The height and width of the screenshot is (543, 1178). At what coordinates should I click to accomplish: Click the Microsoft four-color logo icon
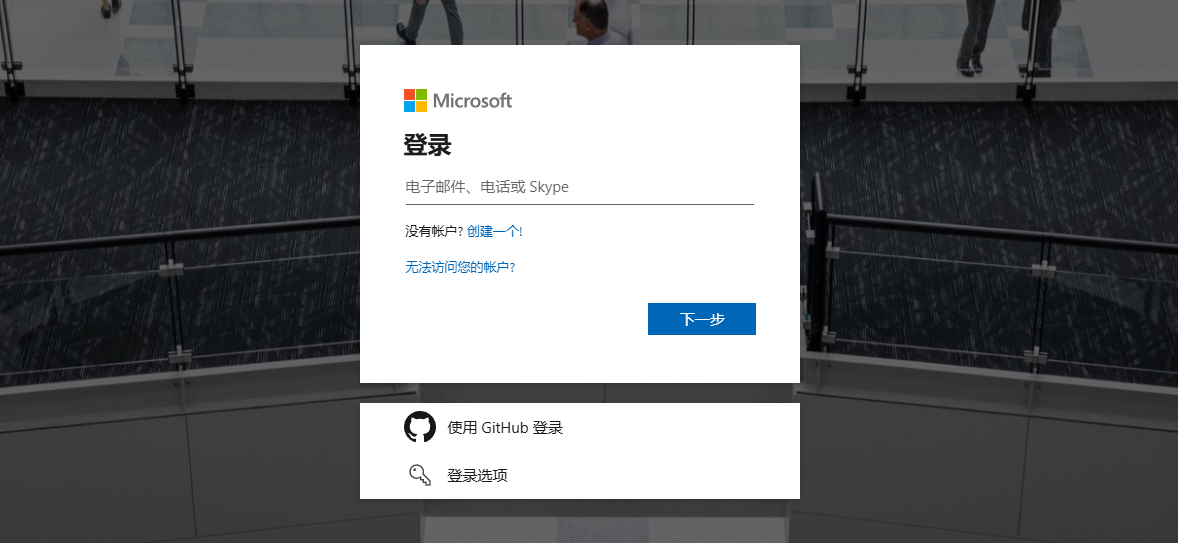tap(415, 101)
